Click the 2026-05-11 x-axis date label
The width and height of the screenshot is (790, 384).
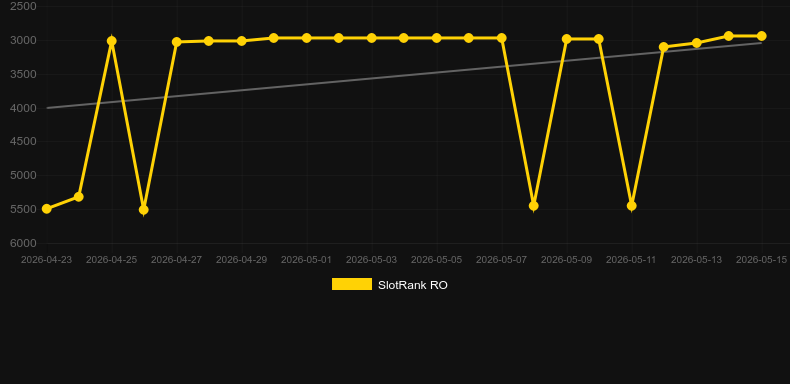click(631, 260)
